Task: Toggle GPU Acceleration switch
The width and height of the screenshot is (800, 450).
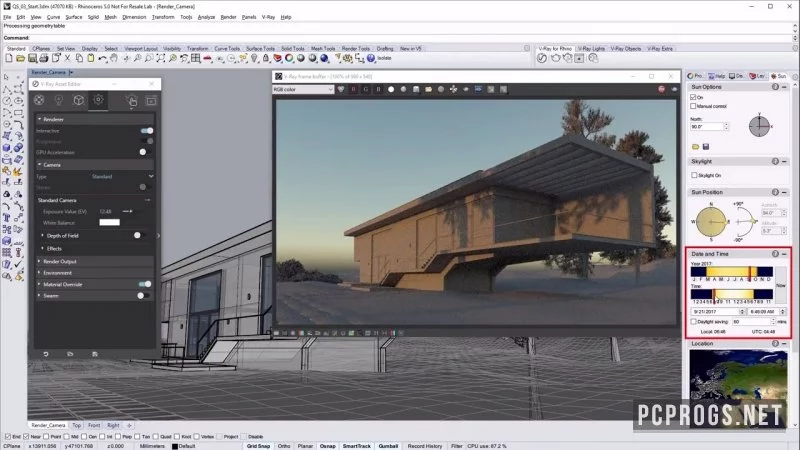Action: point(145,152)
